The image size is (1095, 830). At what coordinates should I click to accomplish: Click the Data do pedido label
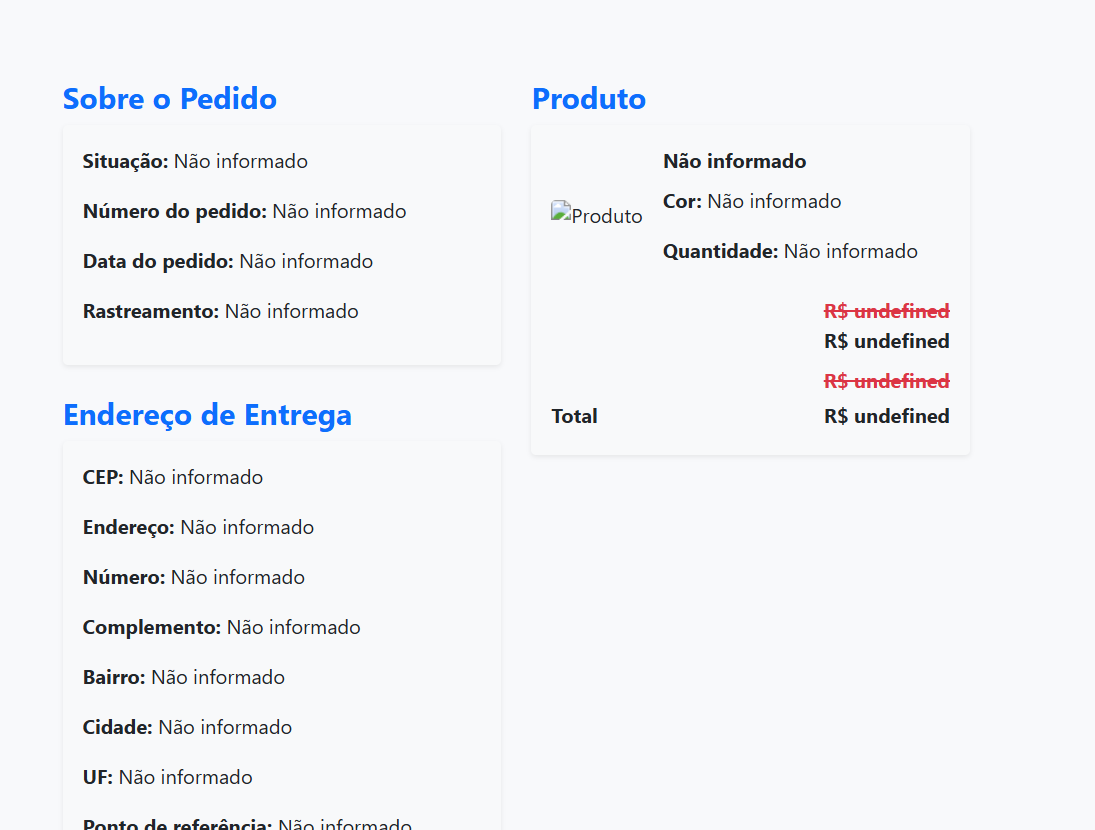158,261
